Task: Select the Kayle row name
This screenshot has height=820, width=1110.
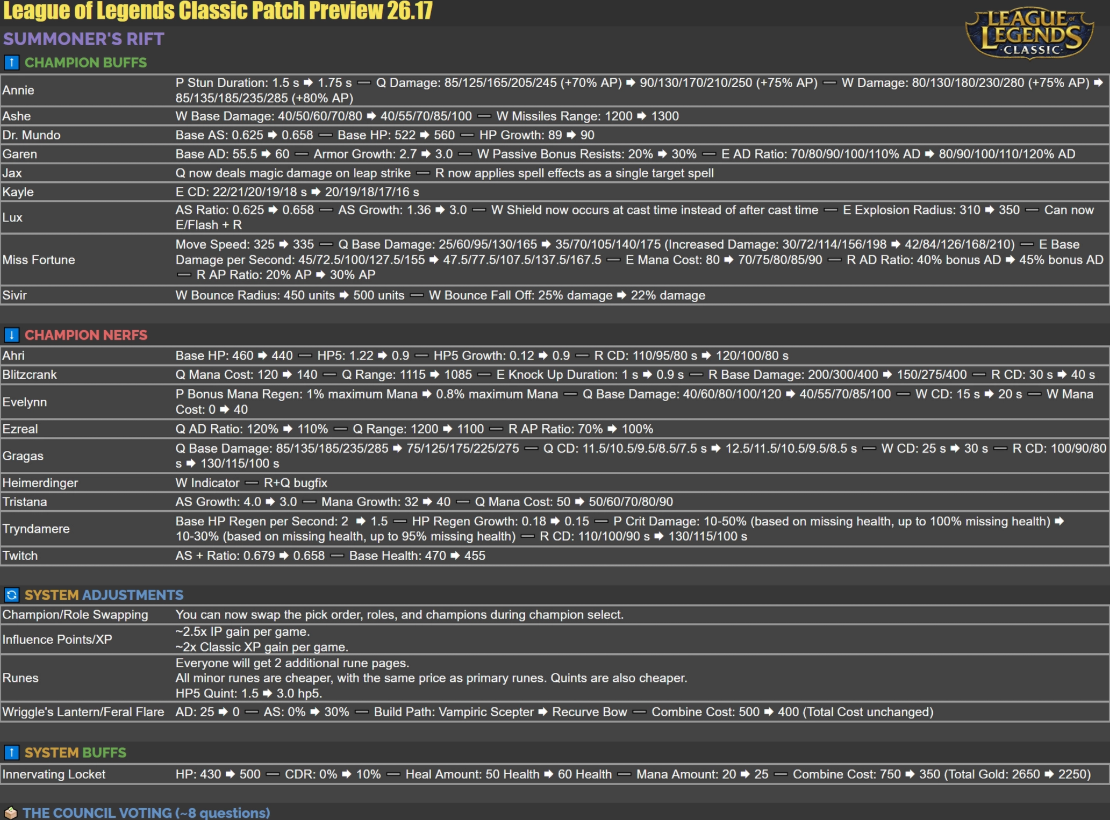Action: 18,192
